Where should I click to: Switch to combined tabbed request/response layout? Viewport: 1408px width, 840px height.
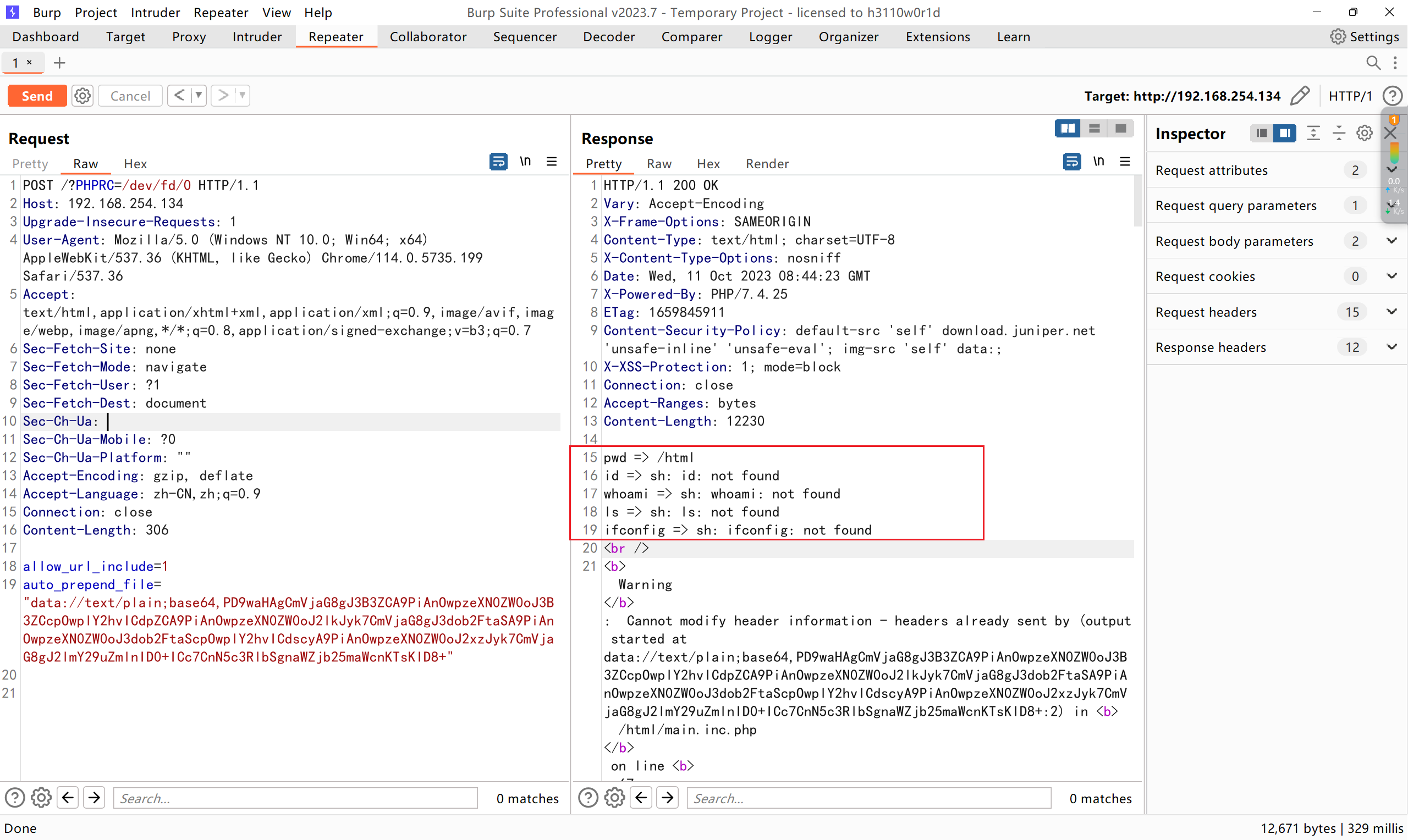pyautogui.click(x=1121, y=129)
